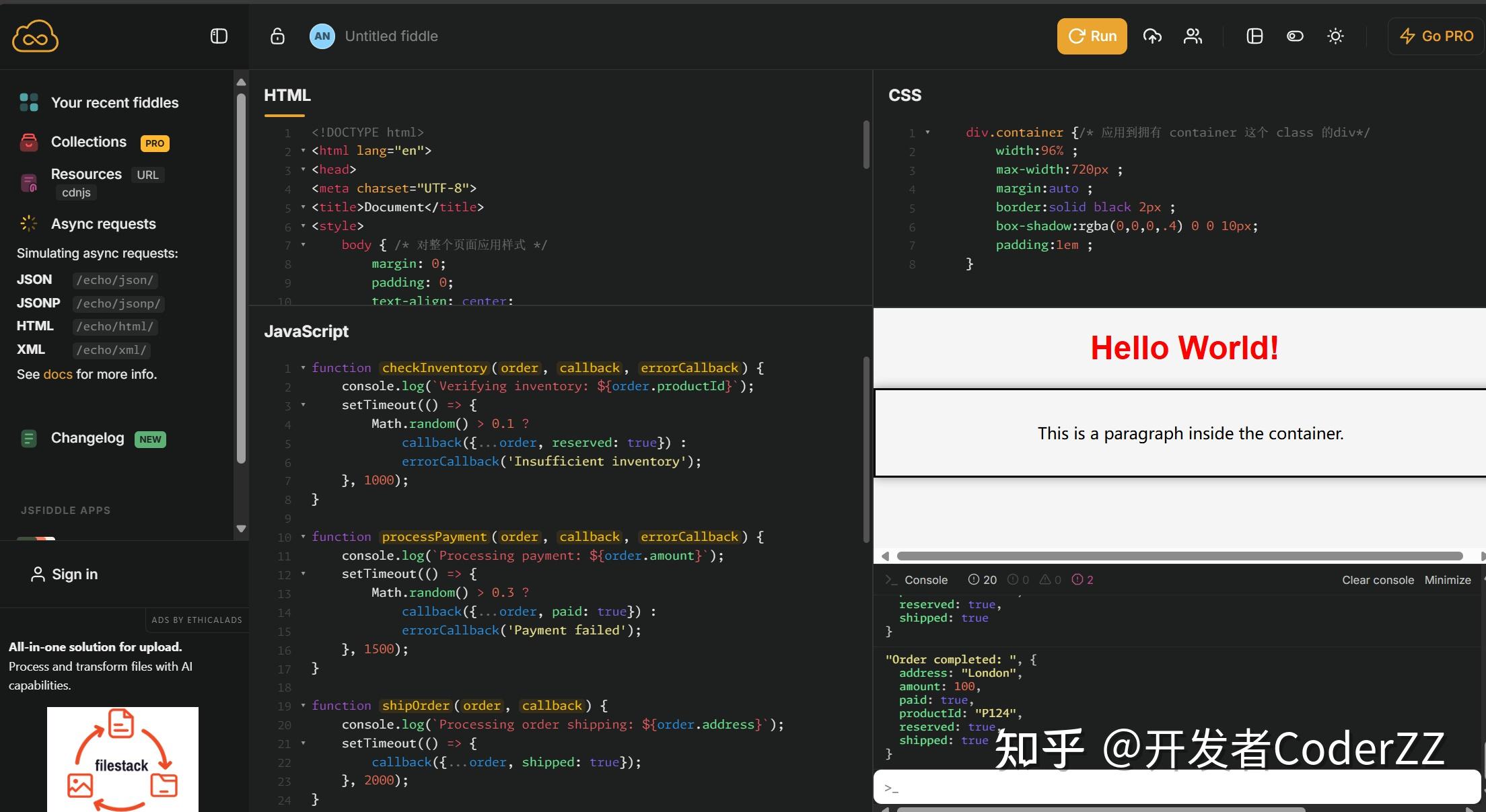Save the fiddle using the cloud upload icon

click(1152, 36)
